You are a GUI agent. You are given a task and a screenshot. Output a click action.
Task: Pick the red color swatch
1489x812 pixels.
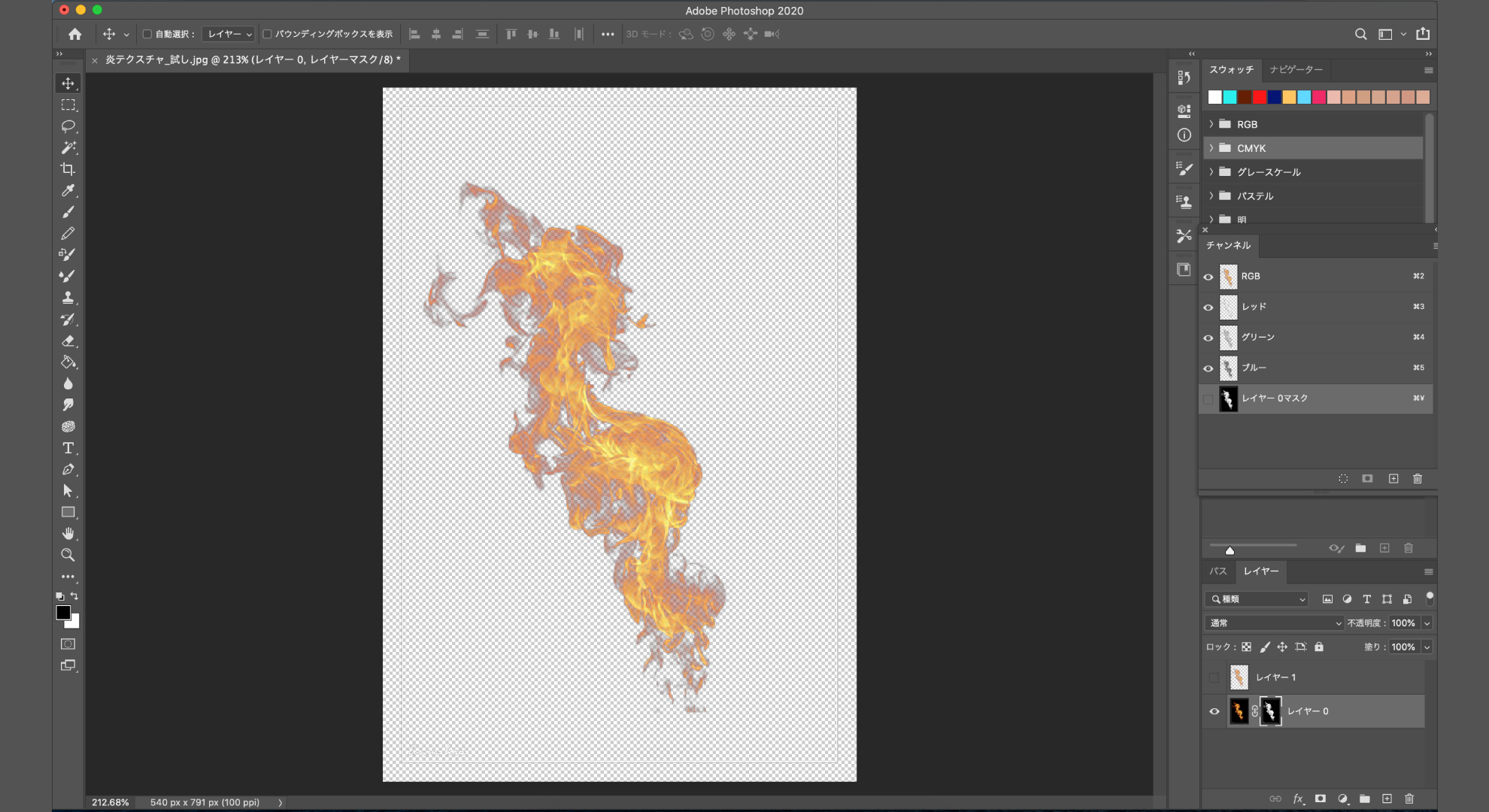(x=1260, y=97)
